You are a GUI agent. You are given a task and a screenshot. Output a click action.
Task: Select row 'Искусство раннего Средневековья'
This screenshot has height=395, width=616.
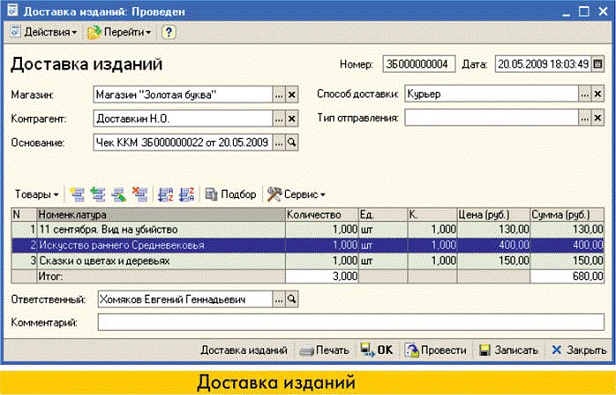308,245
